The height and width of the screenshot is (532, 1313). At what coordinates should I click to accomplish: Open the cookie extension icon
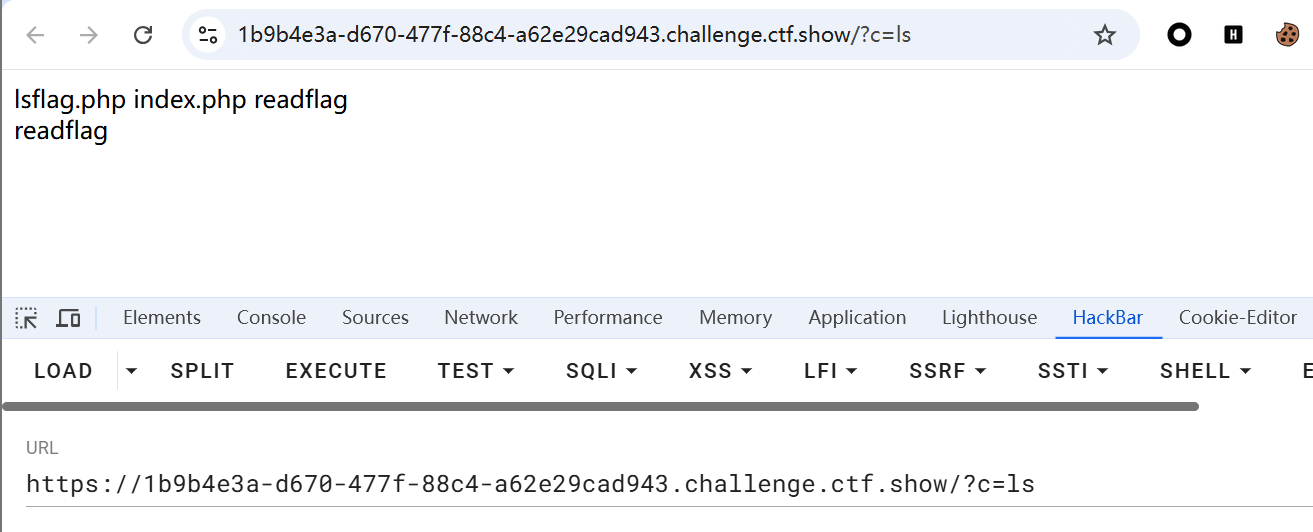pos(1286,35)
